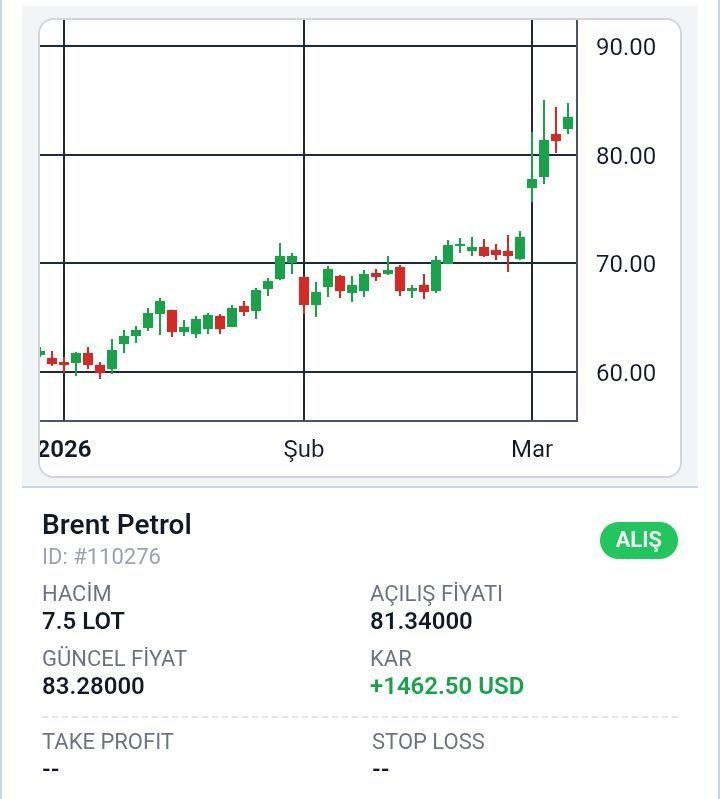Tap the current price 83.28000

click(x=93, y=686)
